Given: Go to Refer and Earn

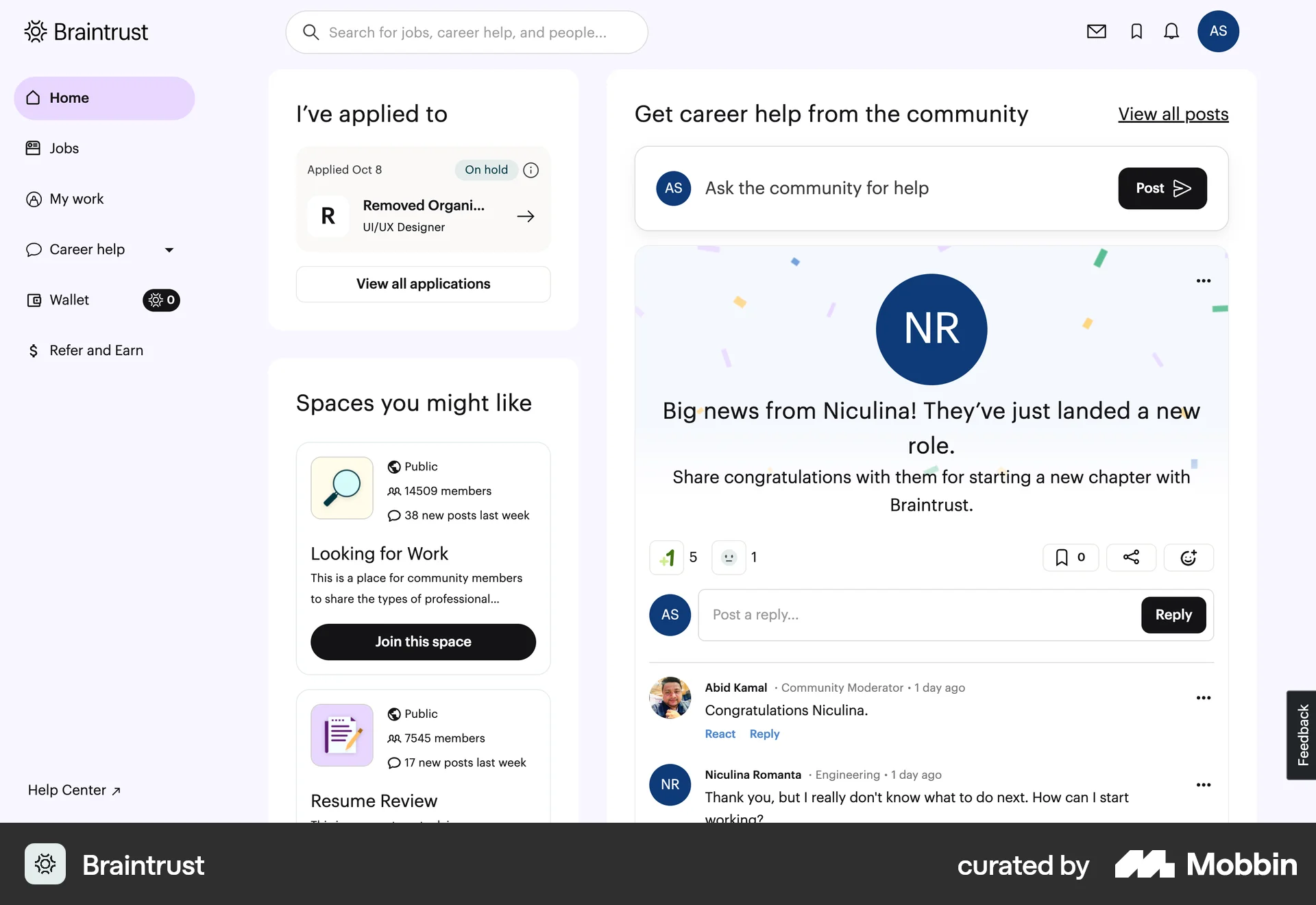Looking at the screenshot, I should coord(96,350).
